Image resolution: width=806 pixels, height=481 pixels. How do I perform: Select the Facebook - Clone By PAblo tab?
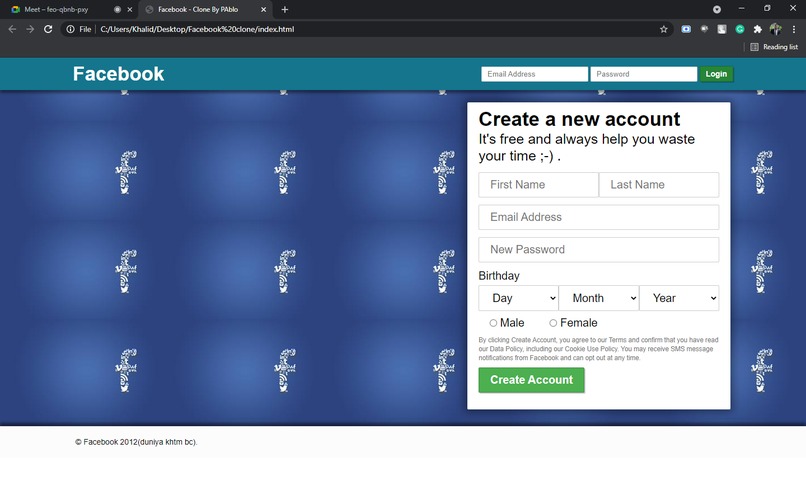pyautogui.click(x=206, y=9)
